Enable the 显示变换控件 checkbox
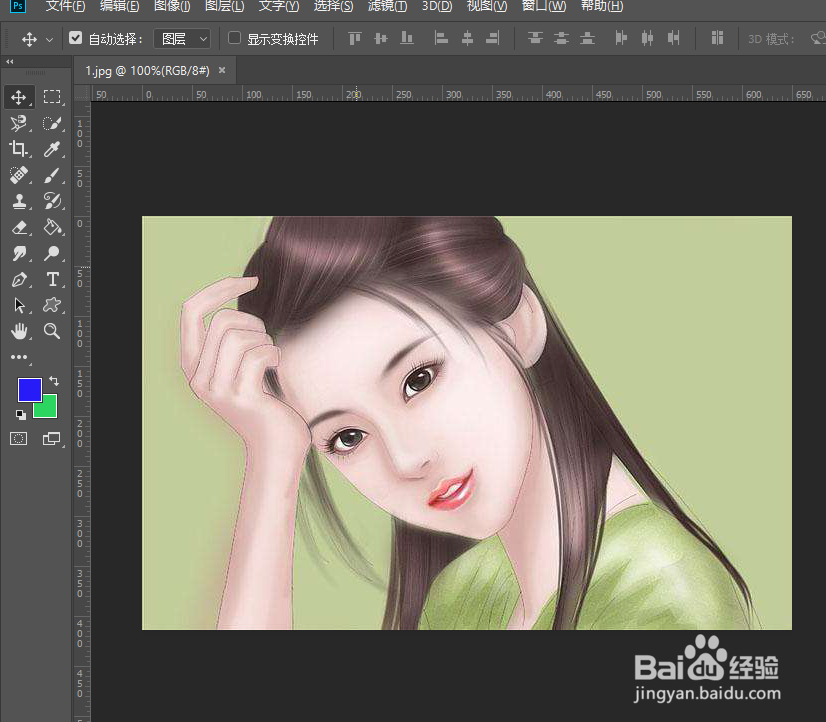Screen dimensions: 826x722 tap(234, 38)
